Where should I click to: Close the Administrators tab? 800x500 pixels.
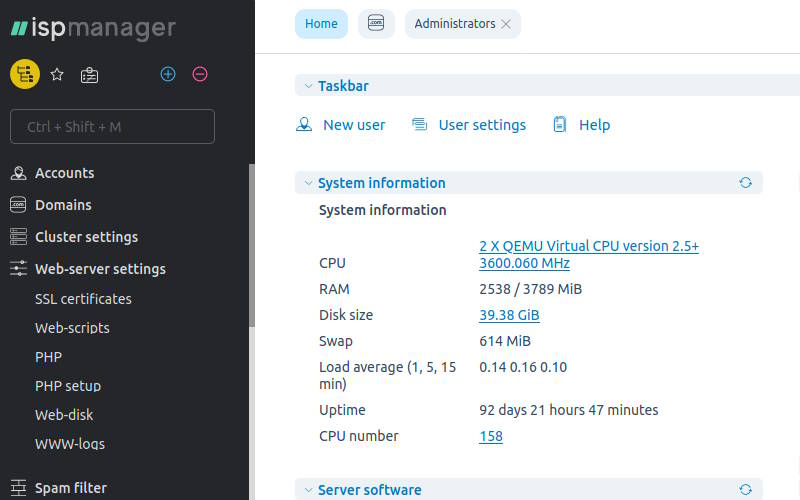click(506, 24)
